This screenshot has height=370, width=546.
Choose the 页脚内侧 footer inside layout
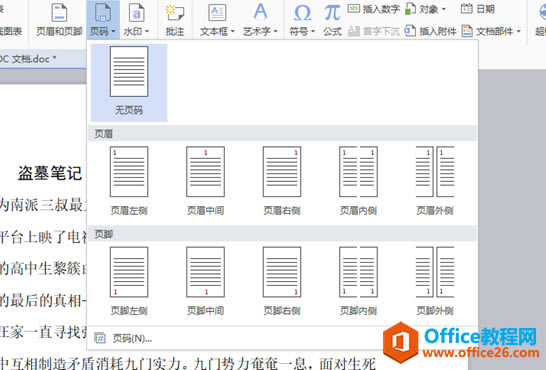point(358,281)
